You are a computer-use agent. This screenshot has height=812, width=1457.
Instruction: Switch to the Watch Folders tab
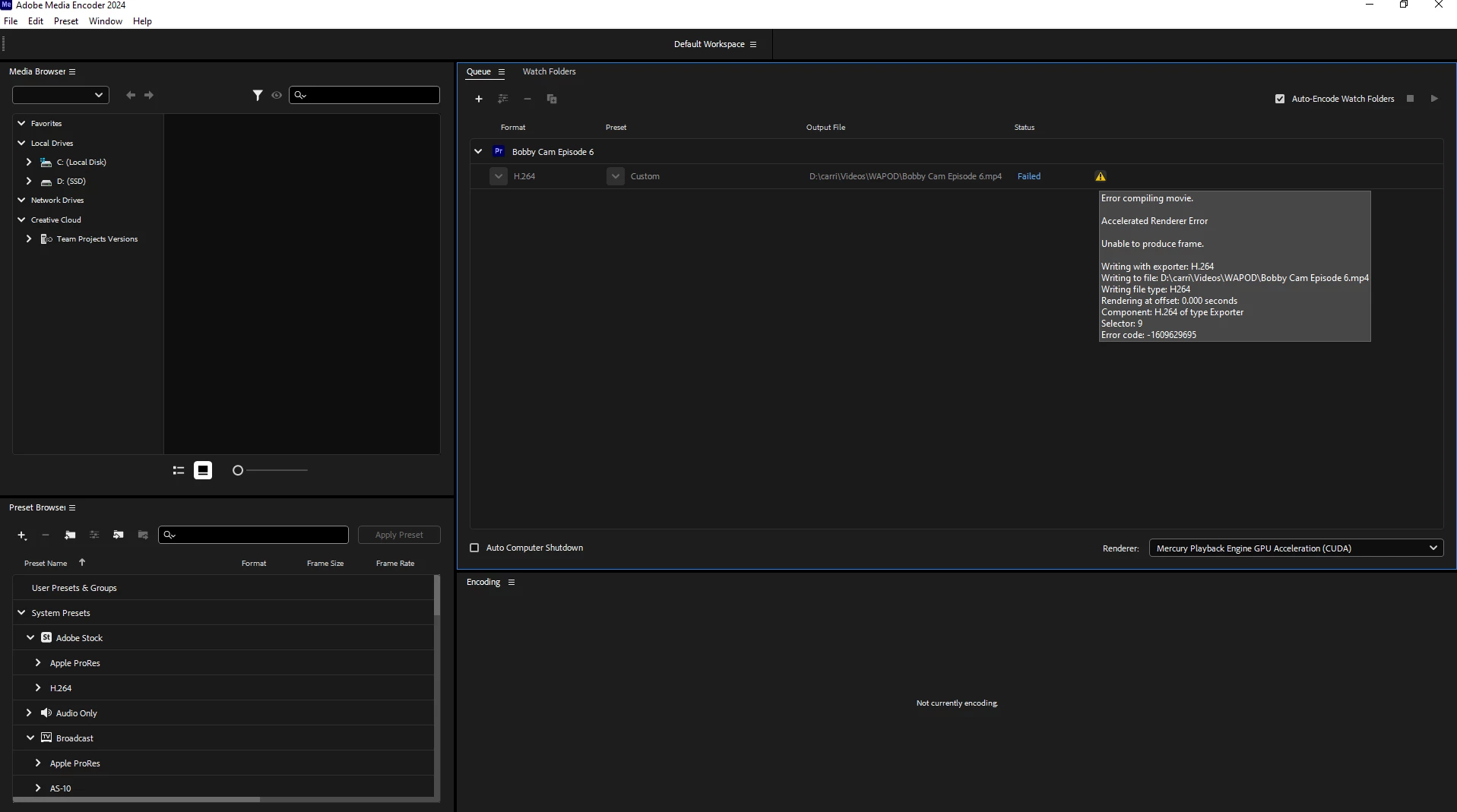click(x=549, y=71)
